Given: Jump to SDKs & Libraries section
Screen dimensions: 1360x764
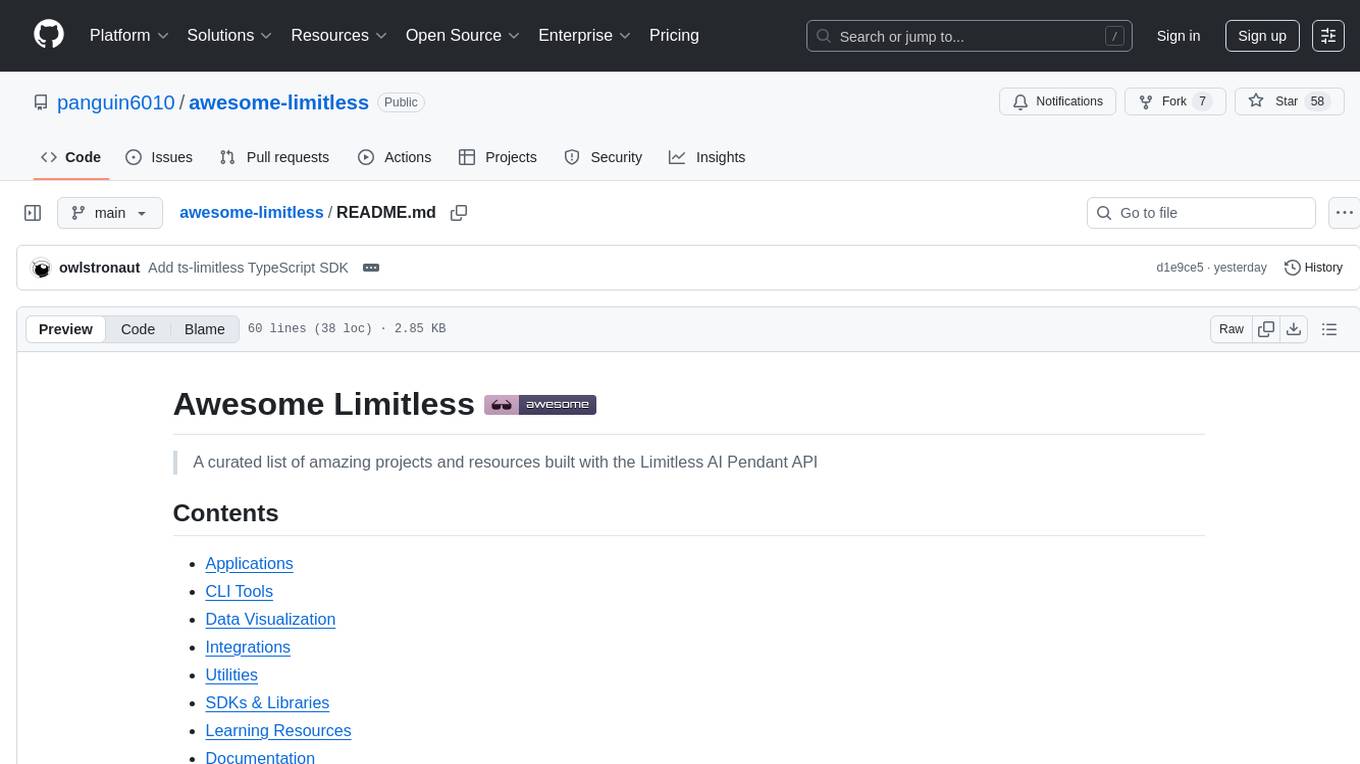Looking at the screenshot, I should click(x=267, y=703).
